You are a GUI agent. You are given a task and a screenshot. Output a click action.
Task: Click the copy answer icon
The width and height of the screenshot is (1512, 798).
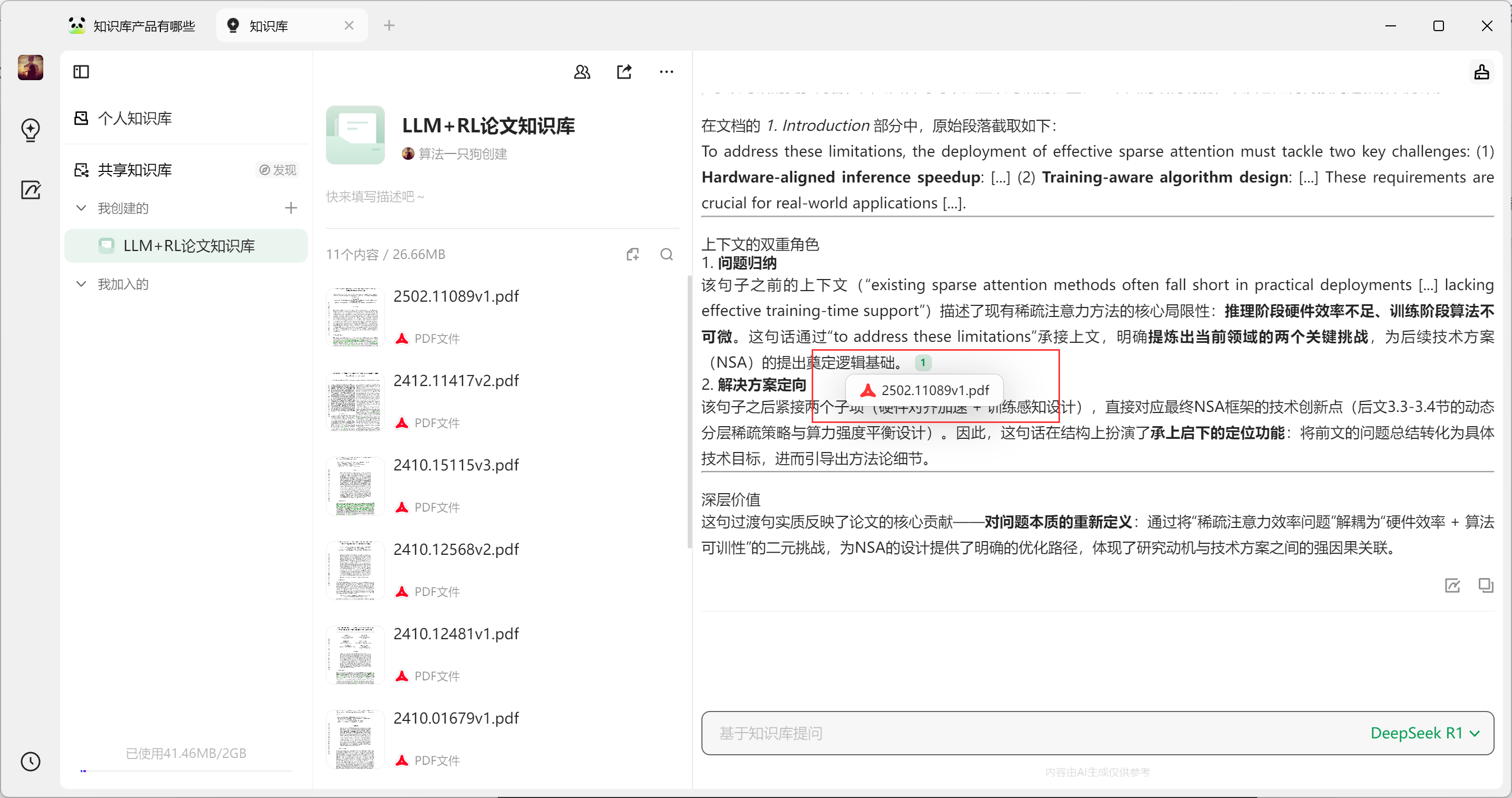tap(1486, 585)
